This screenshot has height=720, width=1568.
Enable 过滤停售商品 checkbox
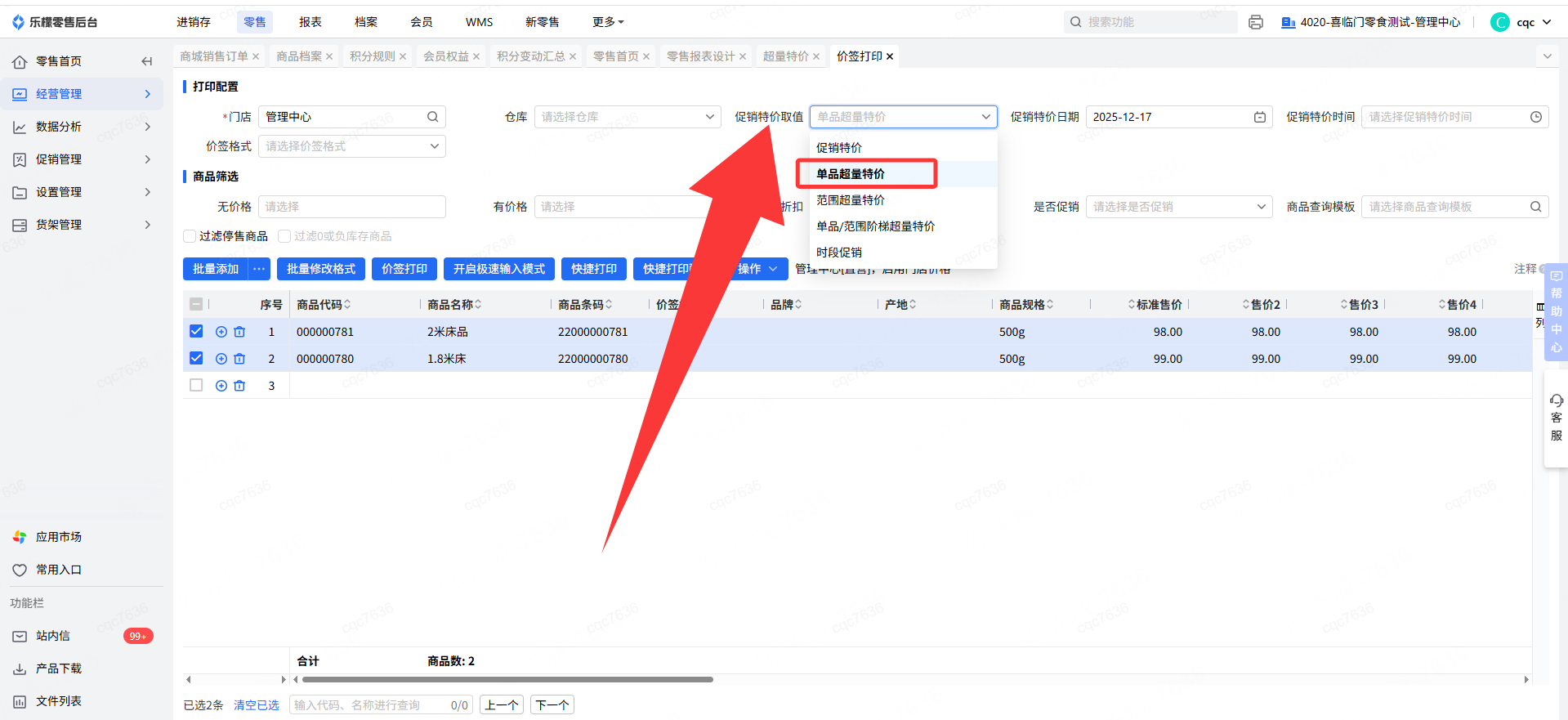click(x=190, y=236)
